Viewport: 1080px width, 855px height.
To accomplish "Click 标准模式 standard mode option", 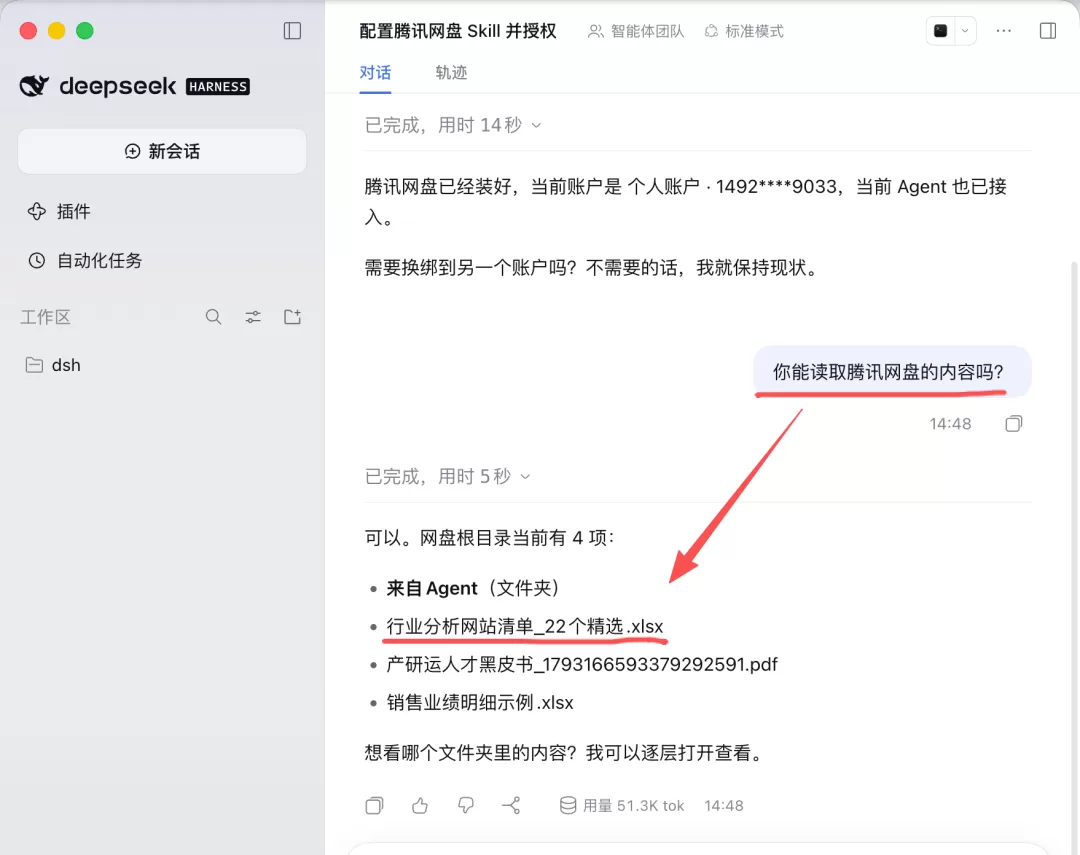I will [744, 31].
